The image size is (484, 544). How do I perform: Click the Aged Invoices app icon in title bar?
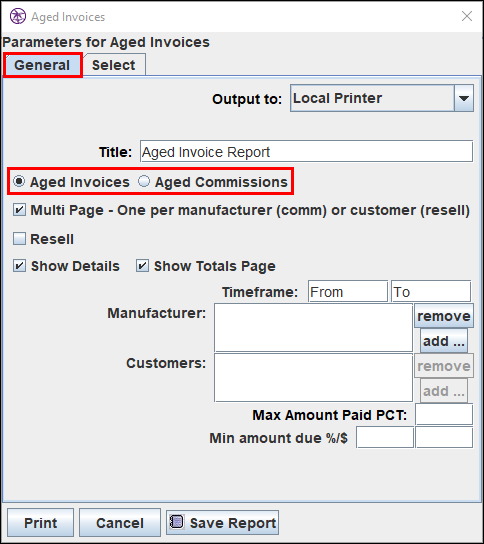coord(18,16)
